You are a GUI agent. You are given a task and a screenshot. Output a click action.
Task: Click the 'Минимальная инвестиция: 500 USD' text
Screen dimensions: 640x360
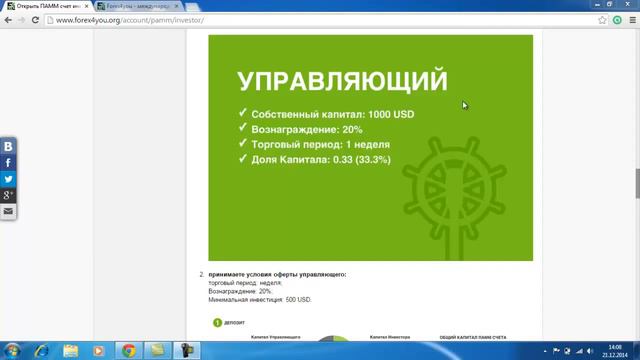click(260, 300)
